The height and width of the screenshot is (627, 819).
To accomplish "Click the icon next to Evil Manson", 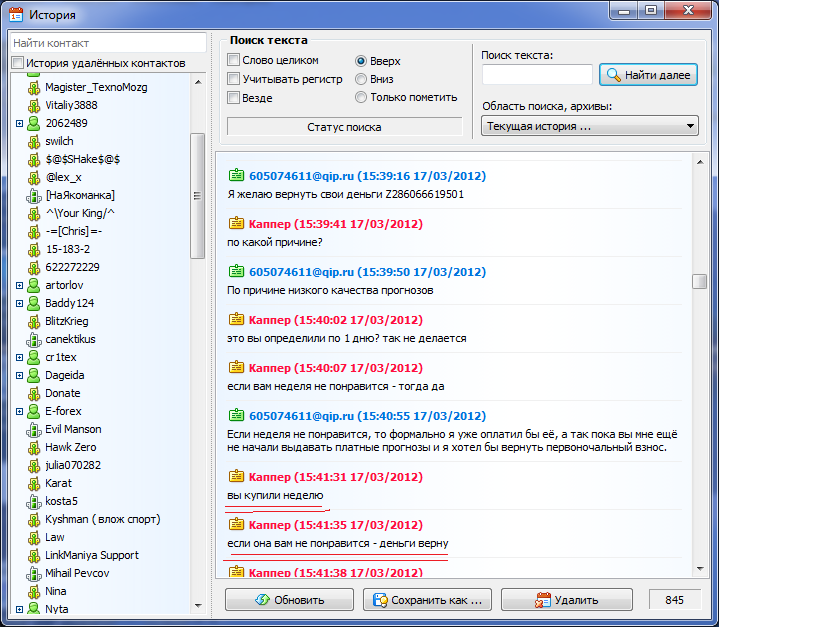I will [x=34, y=429].
